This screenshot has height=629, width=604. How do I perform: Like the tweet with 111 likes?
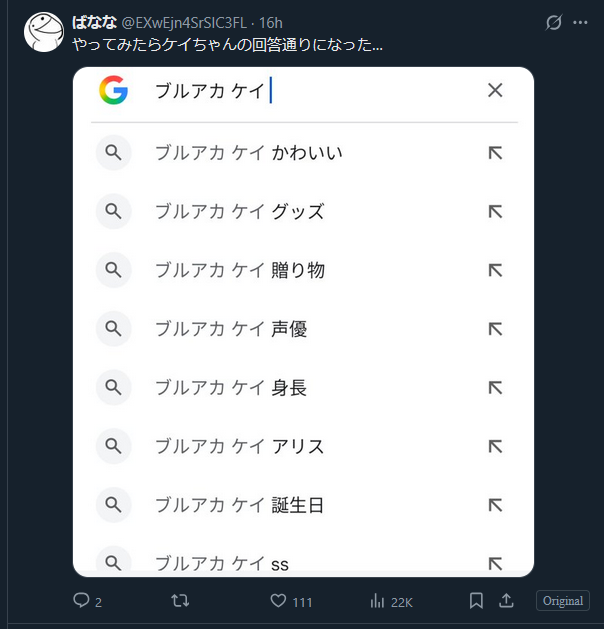point(291,601)
